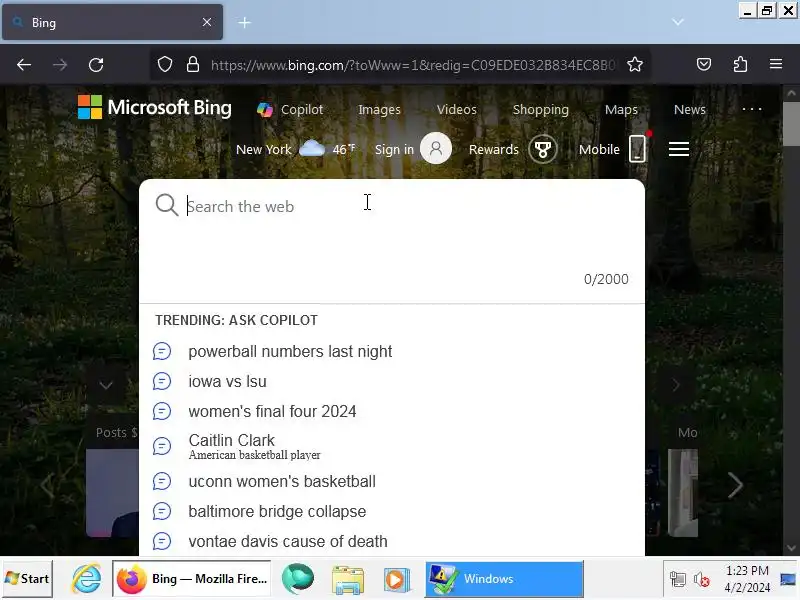Go back using Firefox back arrow

[x=24, y=65]
